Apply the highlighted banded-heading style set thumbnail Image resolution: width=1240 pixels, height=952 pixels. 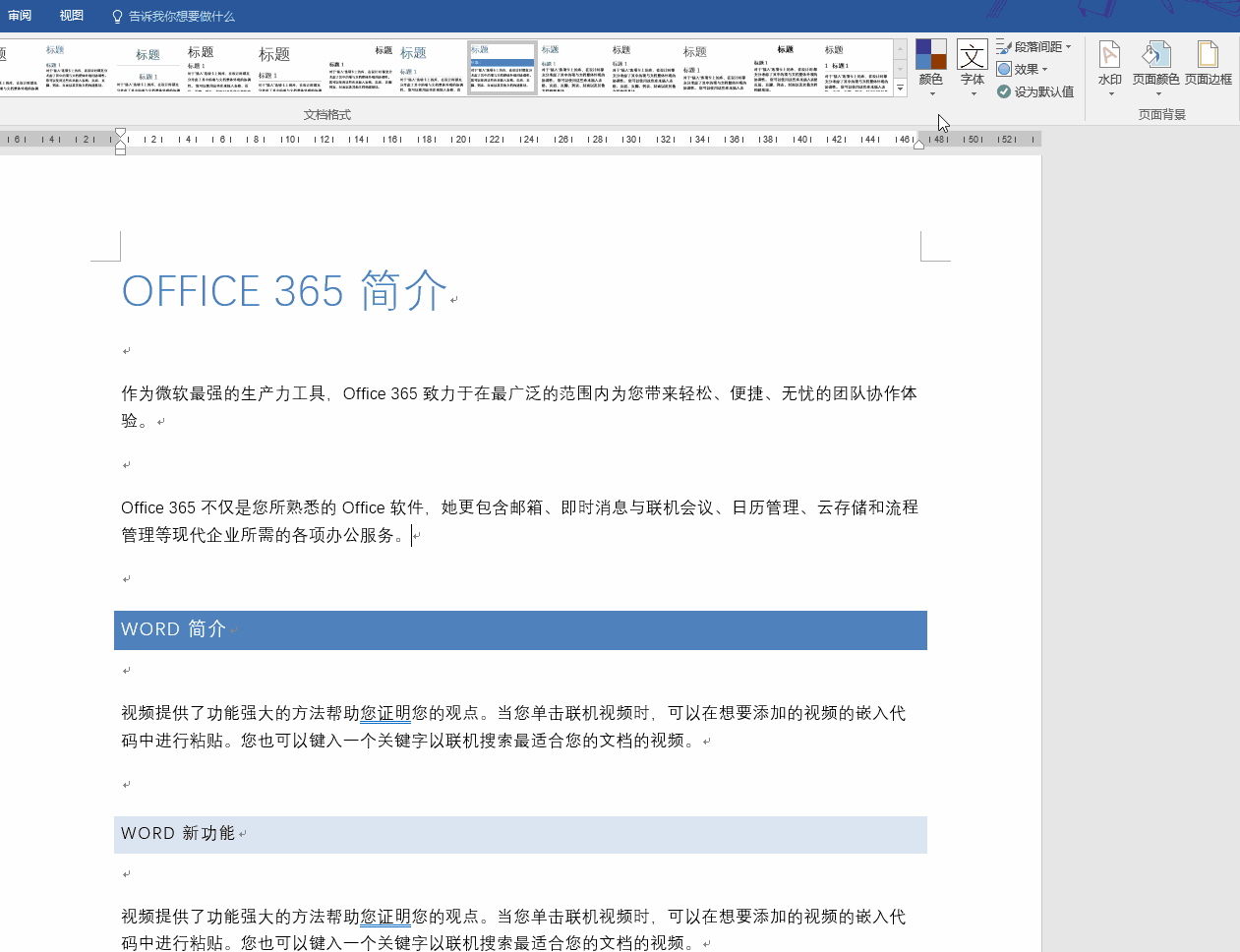click(x=502, y=68)
